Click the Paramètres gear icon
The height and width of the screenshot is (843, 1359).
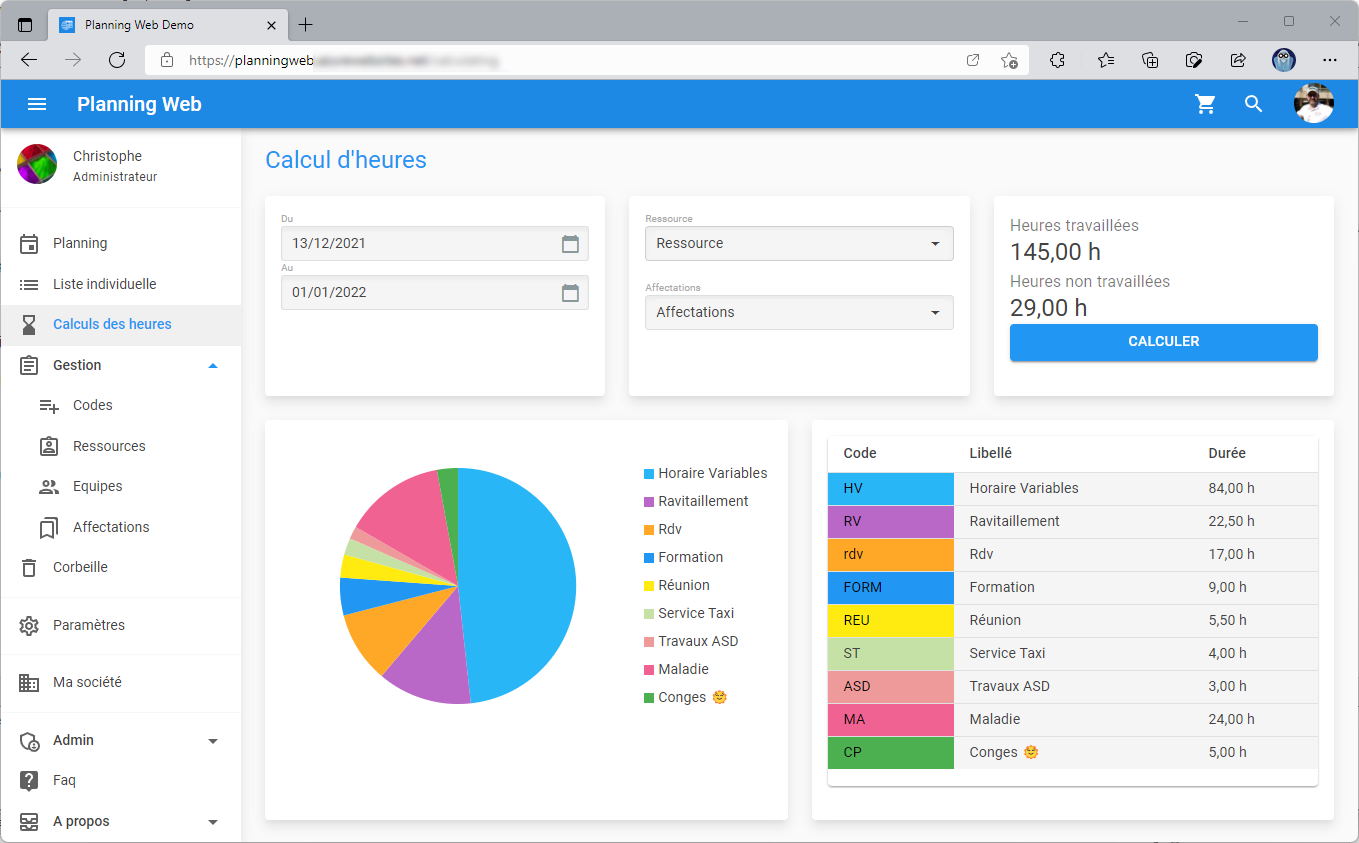tap(29, 625)
